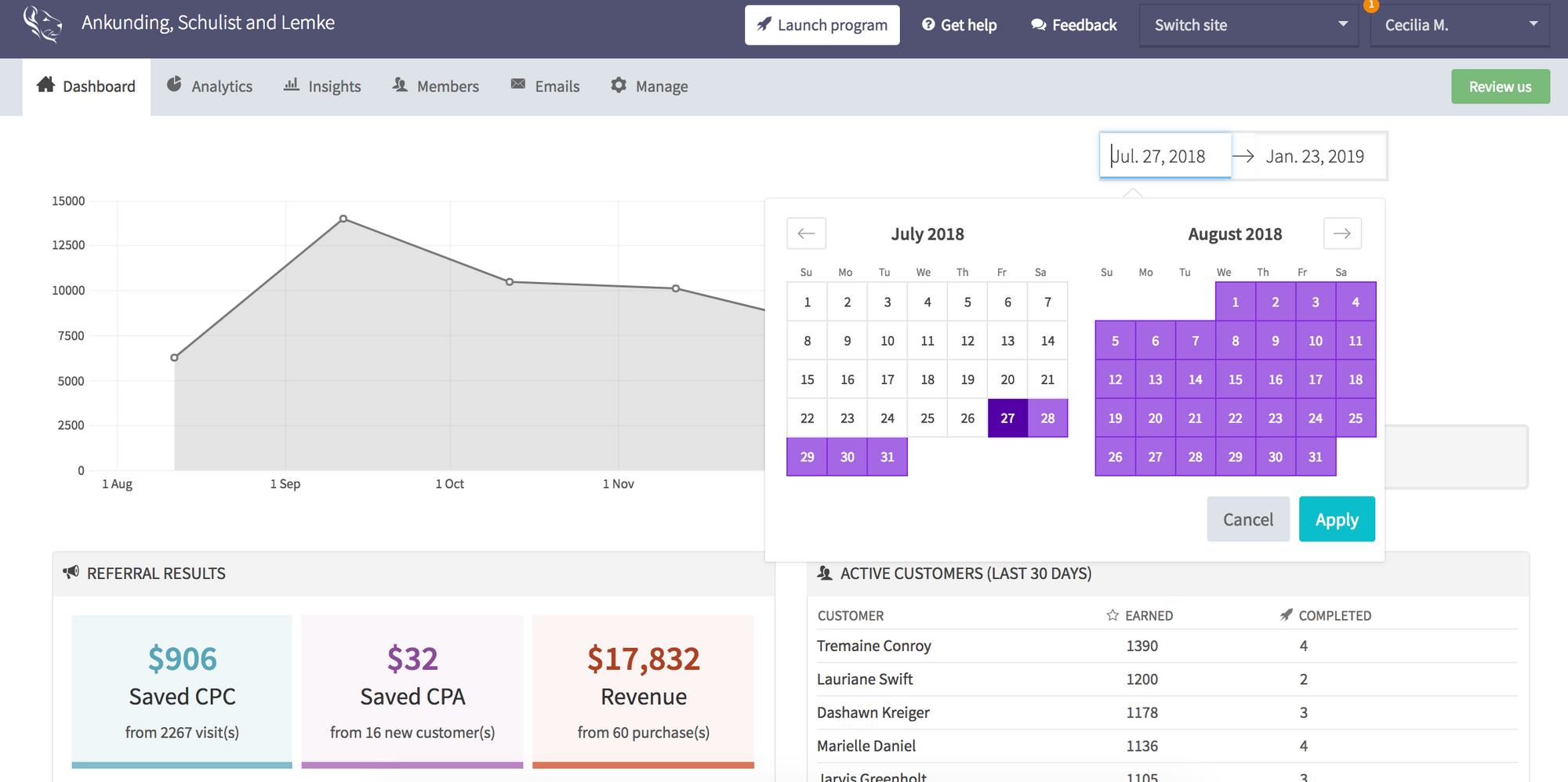Image resolution: width=1568 pixels, height=782 pixels.
Task: Click the Analytics pie chart icon
Action: pos(174,85)
